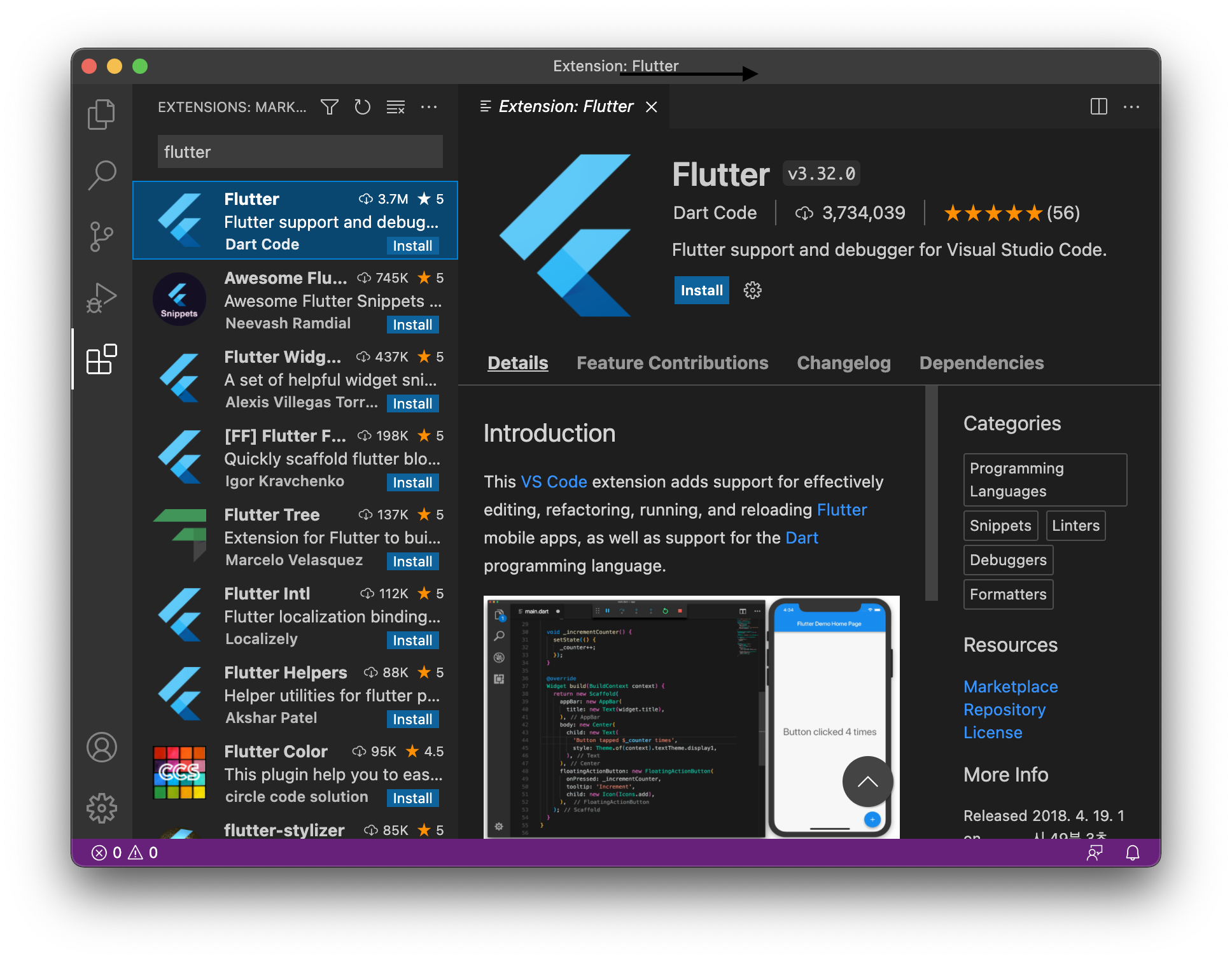Click the flutter search input field

coord(300,151)
